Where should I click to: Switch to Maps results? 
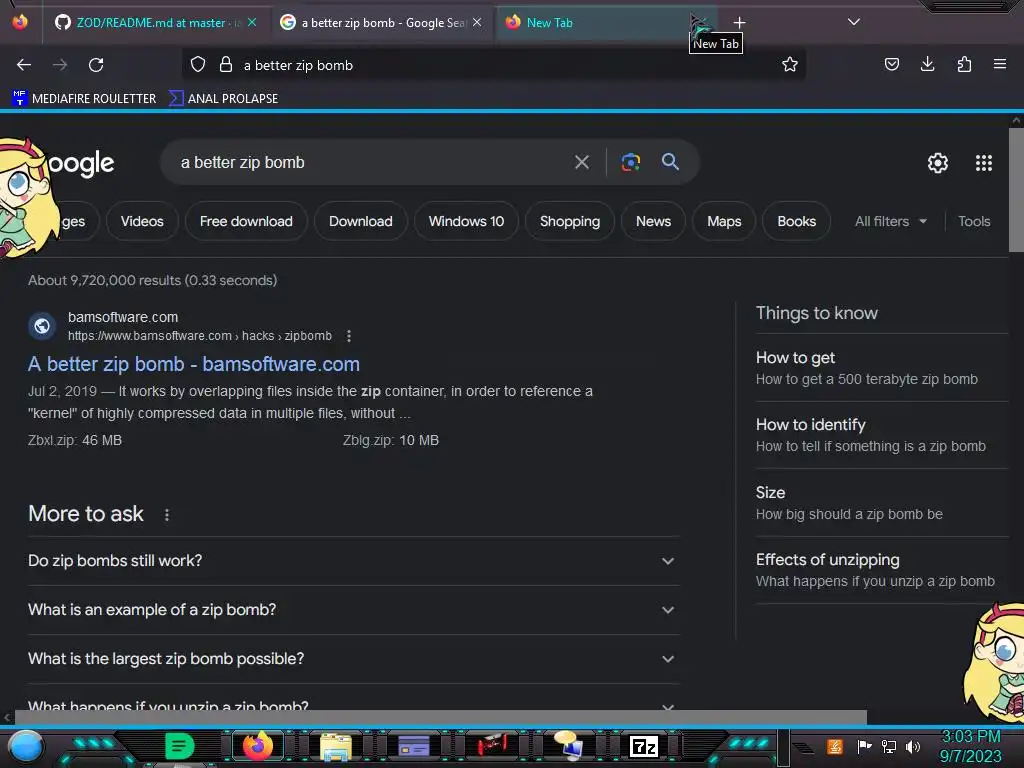pyautogui.click(x=724, y=221)
